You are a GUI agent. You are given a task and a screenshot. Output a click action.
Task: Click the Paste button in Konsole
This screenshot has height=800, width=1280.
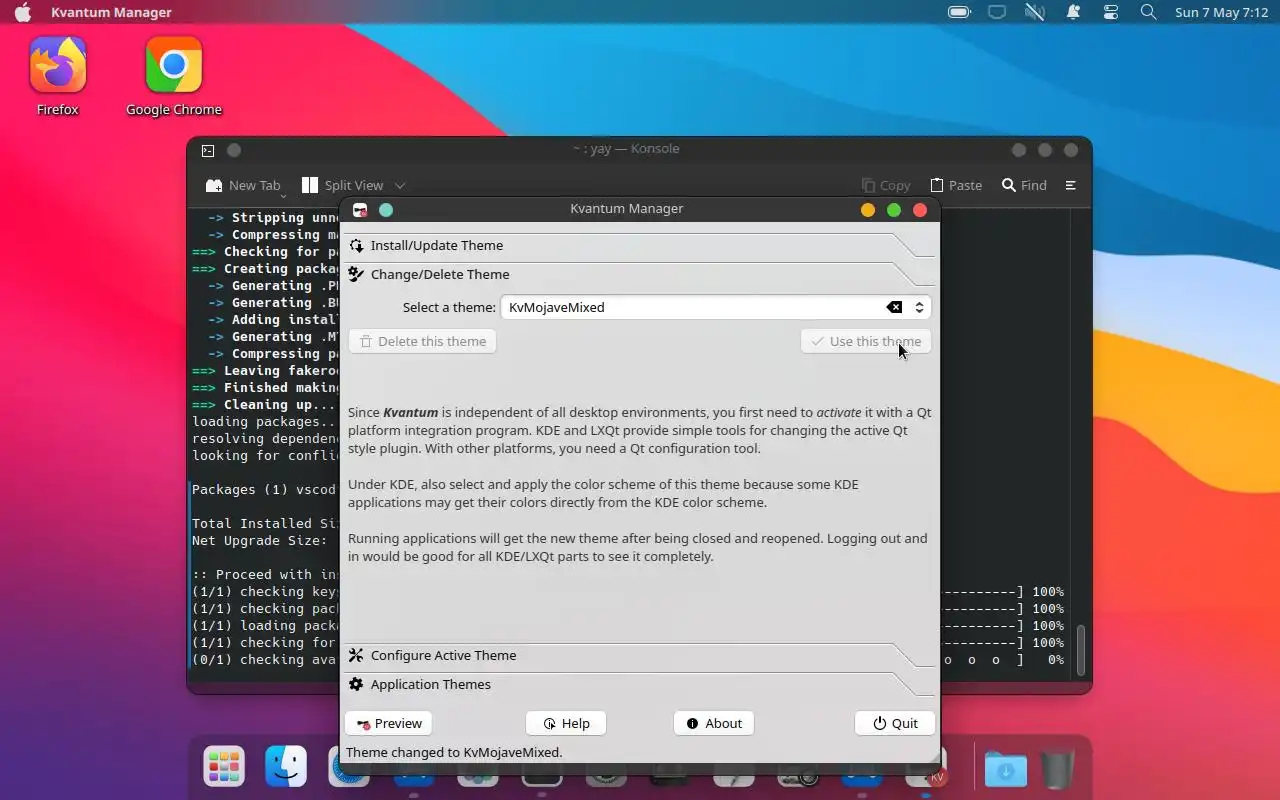(956, 185)
